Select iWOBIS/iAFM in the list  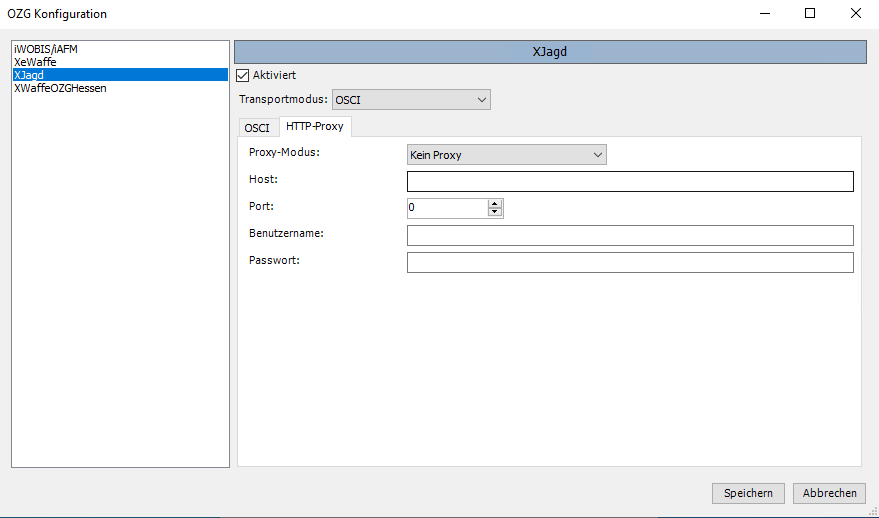pyautogui.click(x=46, y=49)
